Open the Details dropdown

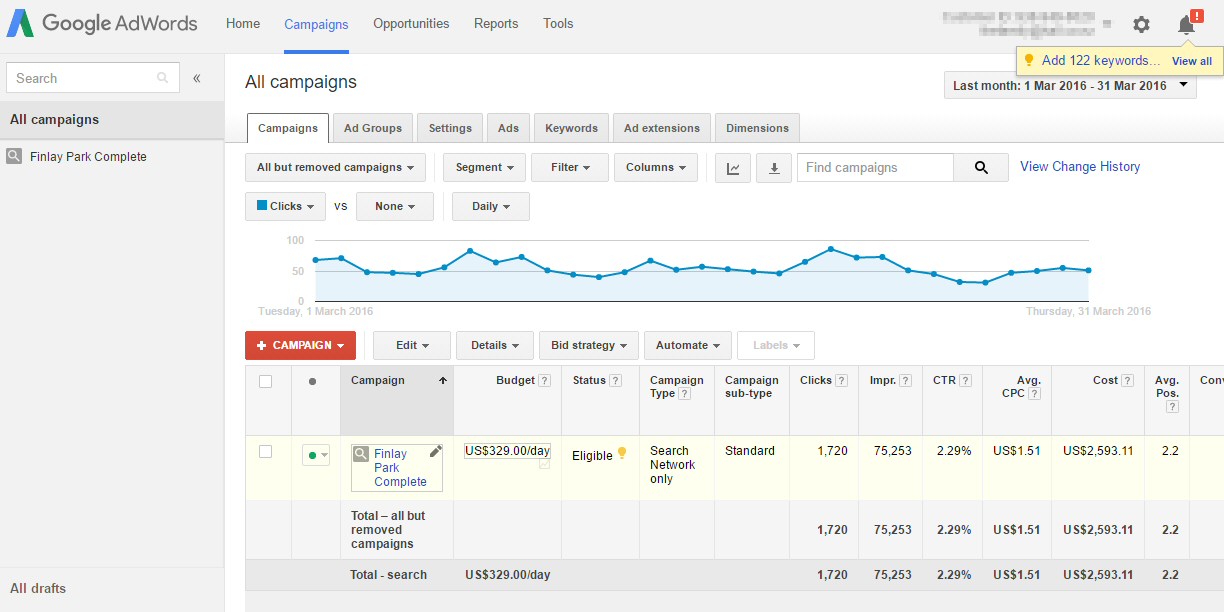(x=495, y=346)
